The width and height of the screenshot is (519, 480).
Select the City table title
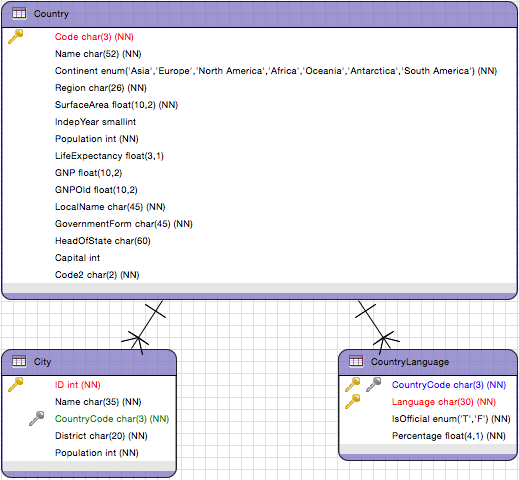[42, 362]
